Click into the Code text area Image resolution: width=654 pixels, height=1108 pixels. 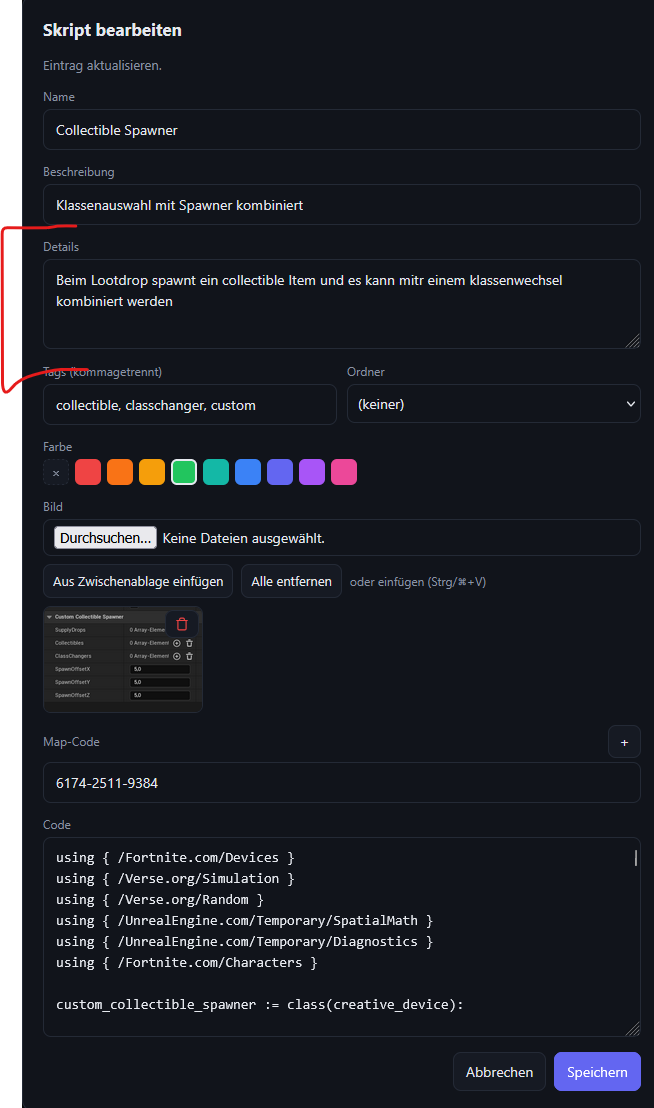[x=342, y=937]
